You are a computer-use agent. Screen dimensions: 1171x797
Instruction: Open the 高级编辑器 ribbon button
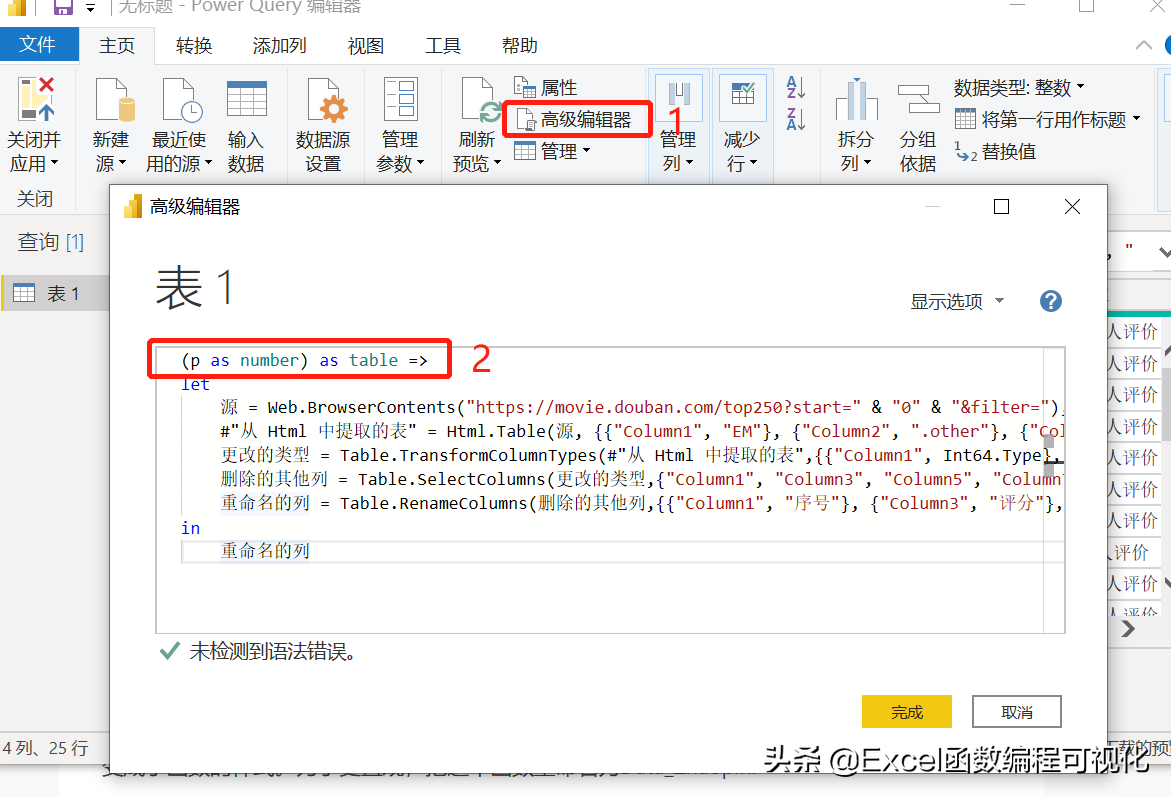[x=575, y=120]
